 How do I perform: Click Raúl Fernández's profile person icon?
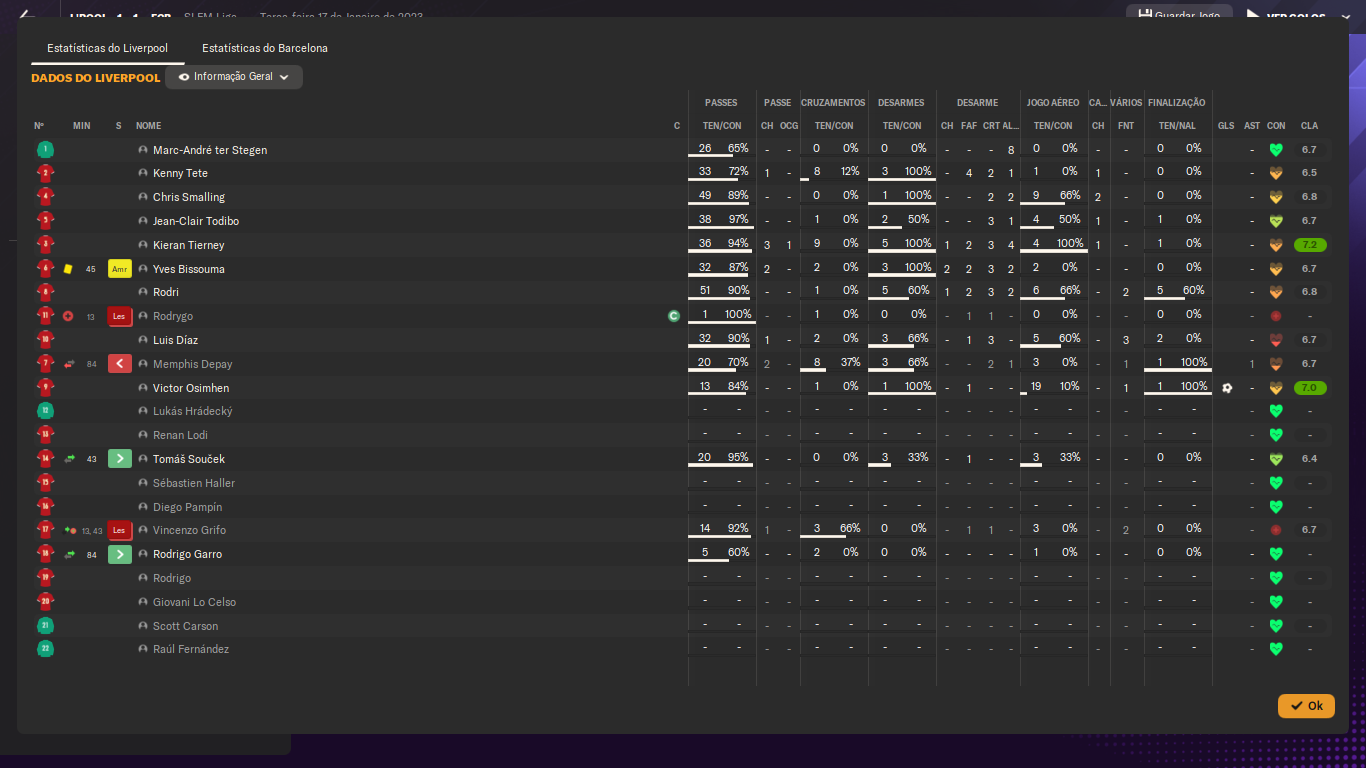click(143, 650)
